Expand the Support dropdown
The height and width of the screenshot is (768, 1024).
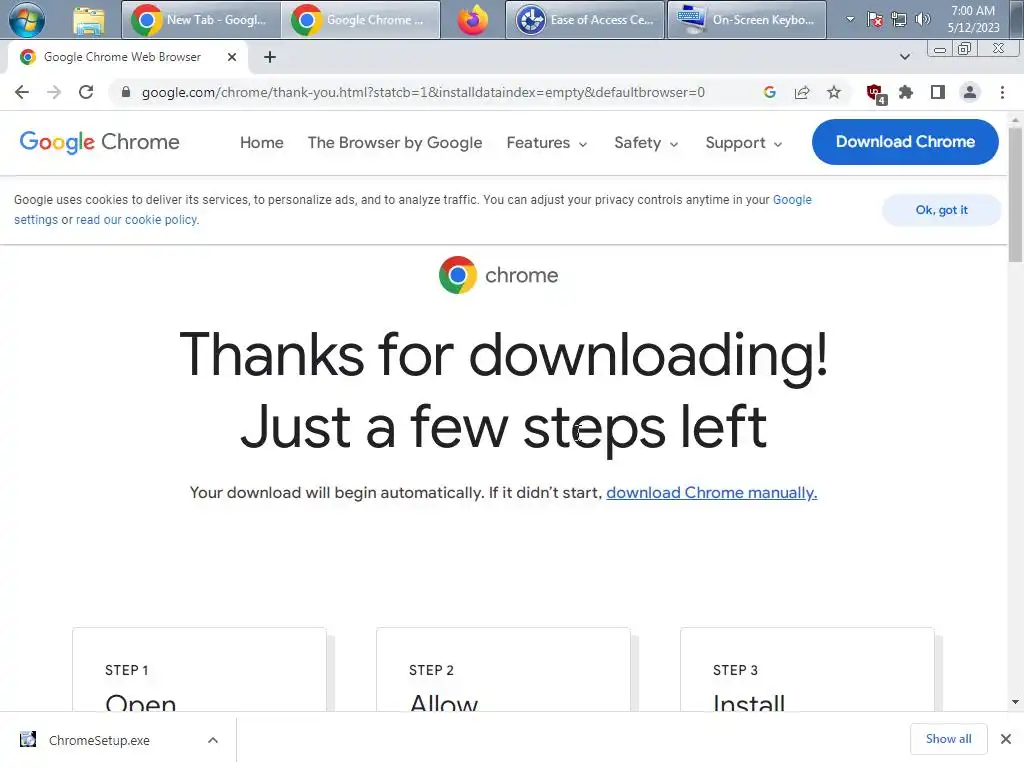pyautogui.click(x=744, y=142)
